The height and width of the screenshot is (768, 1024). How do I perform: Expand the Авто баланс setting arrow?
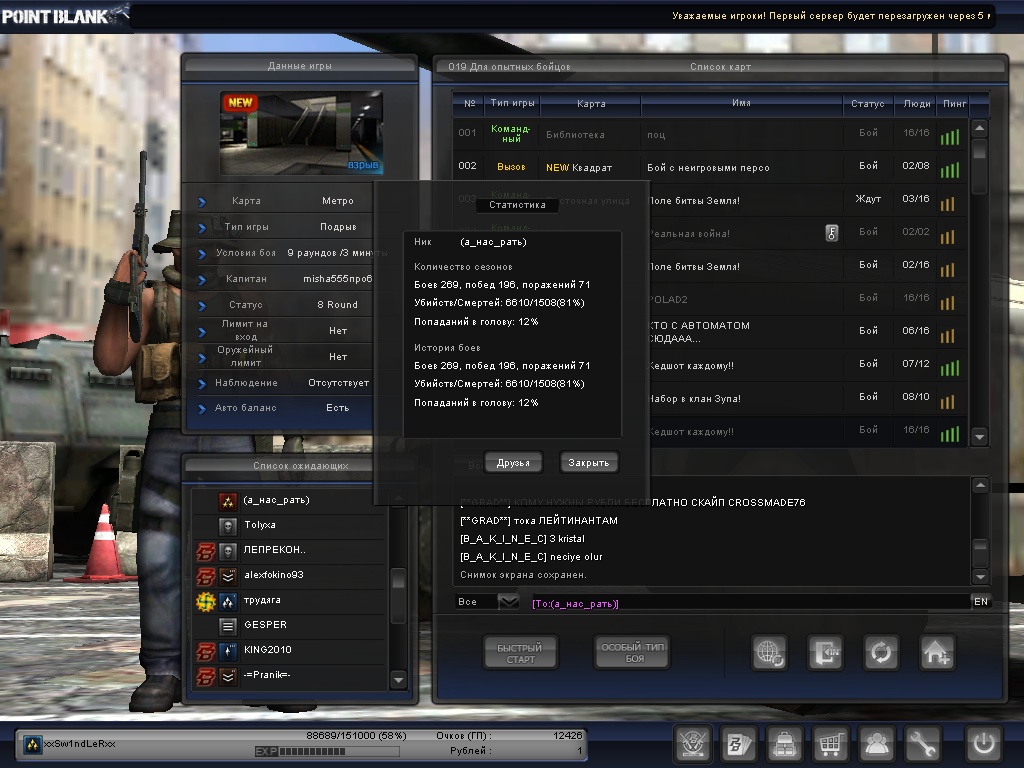pos(202,409)
